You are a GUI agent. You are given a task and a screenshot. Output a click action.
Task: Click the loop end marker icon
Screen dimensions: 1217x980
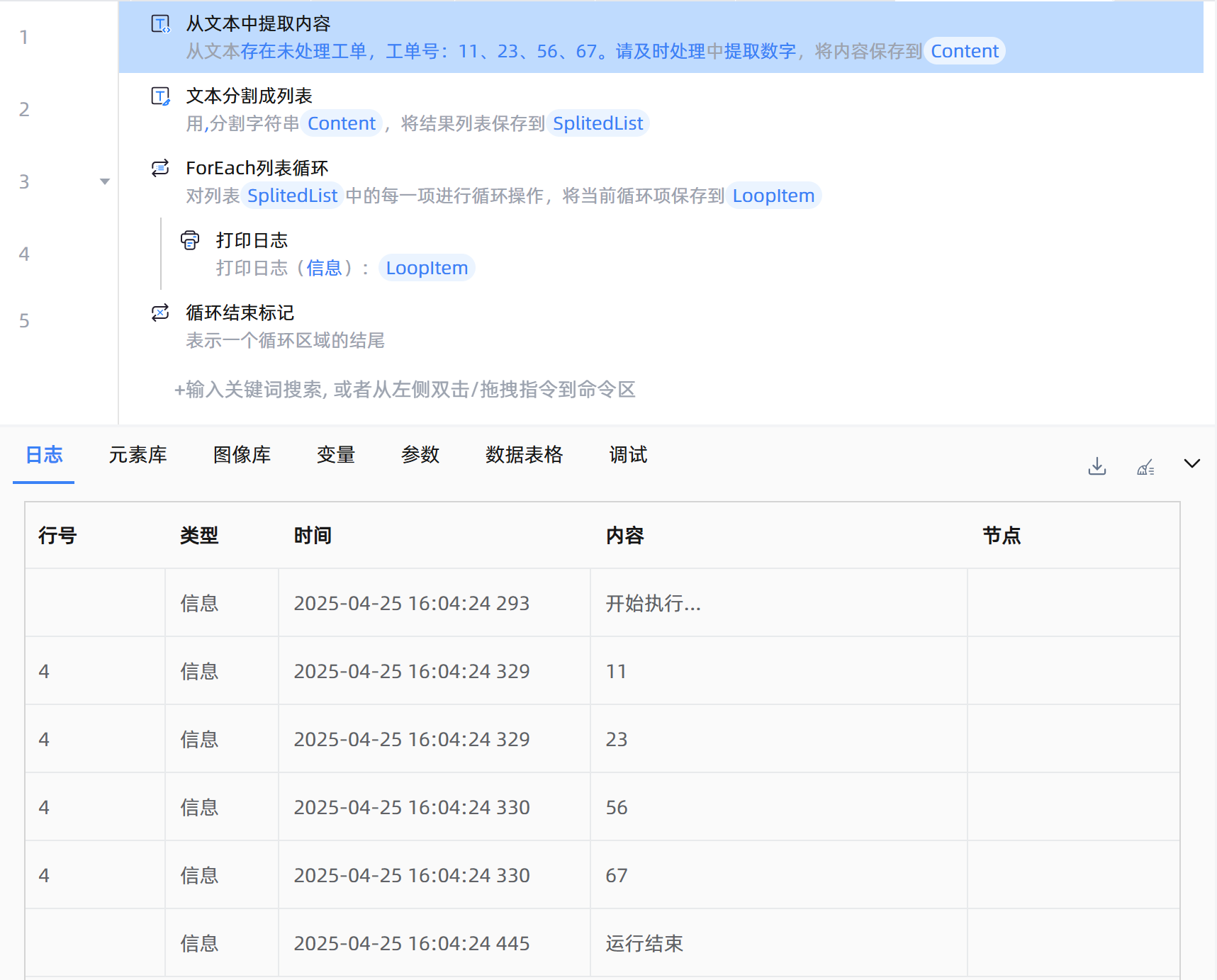tap(161, 312)
